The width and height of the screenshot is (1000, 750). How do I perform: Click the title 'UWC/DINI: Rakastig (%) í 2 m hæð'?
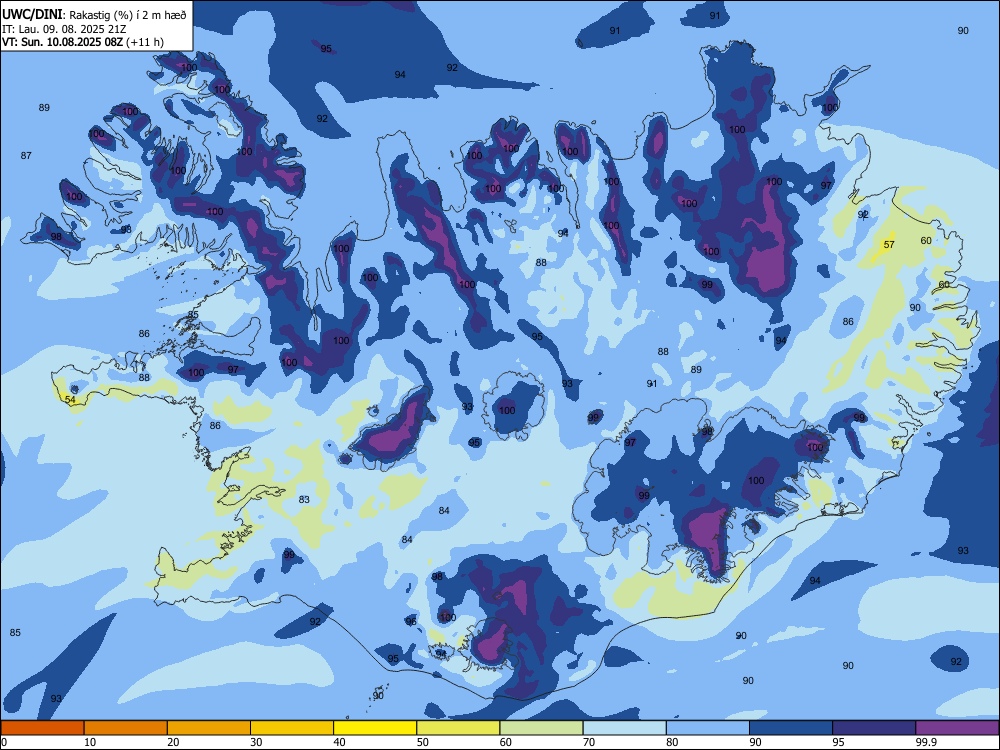tap(94, 14)
